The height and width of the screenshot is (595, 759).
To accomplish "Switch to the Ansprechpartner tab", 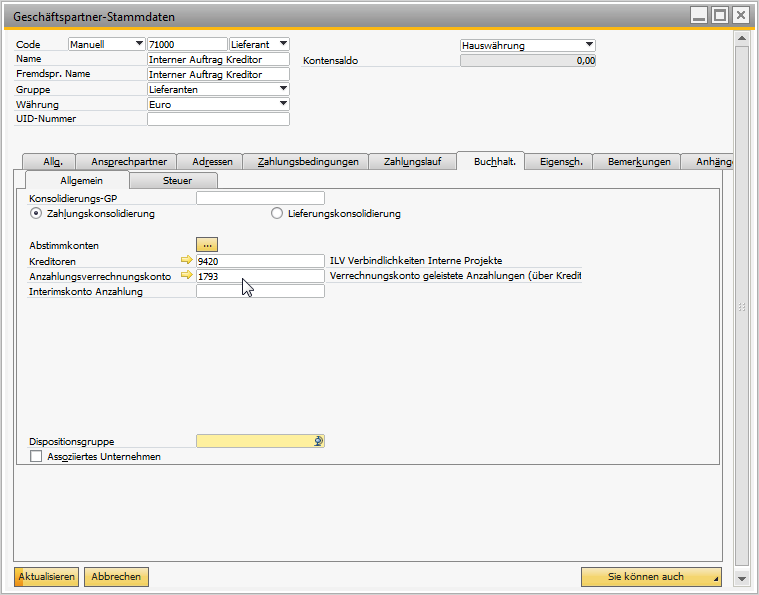I will (x=128, y=161).
